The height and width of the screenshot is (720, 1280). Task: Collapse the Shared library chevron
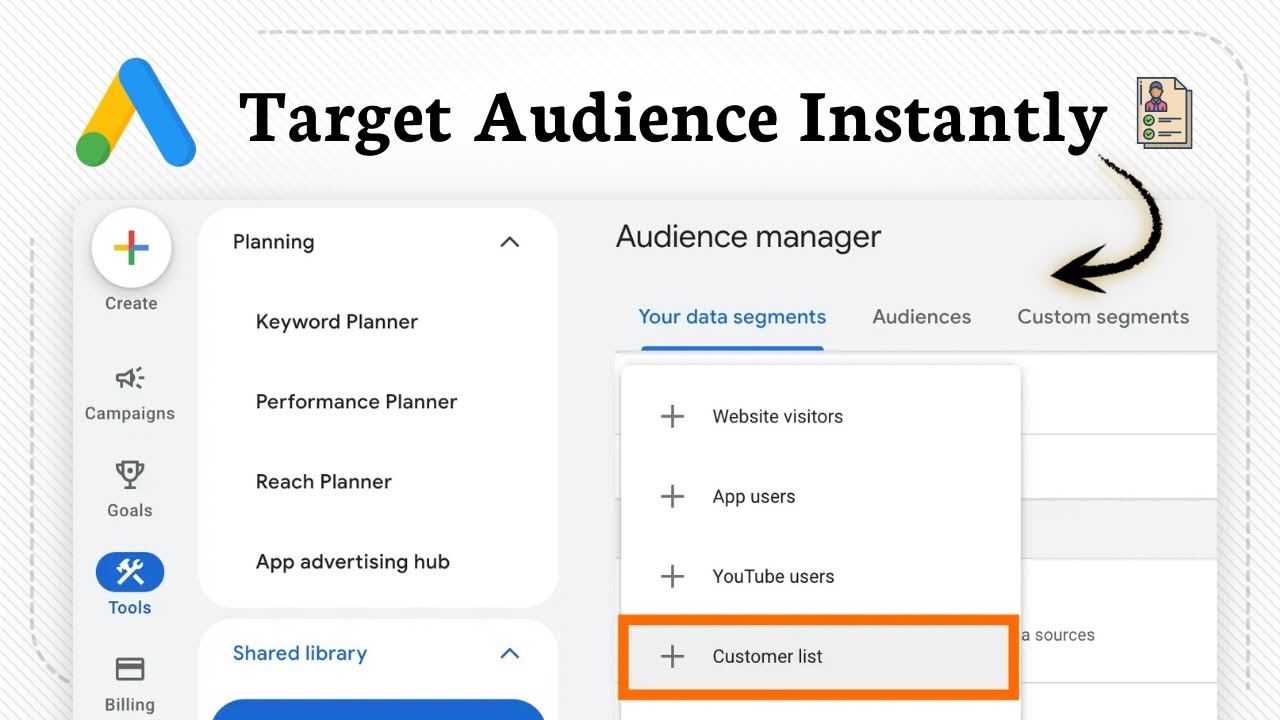click(x=509, y=653)
